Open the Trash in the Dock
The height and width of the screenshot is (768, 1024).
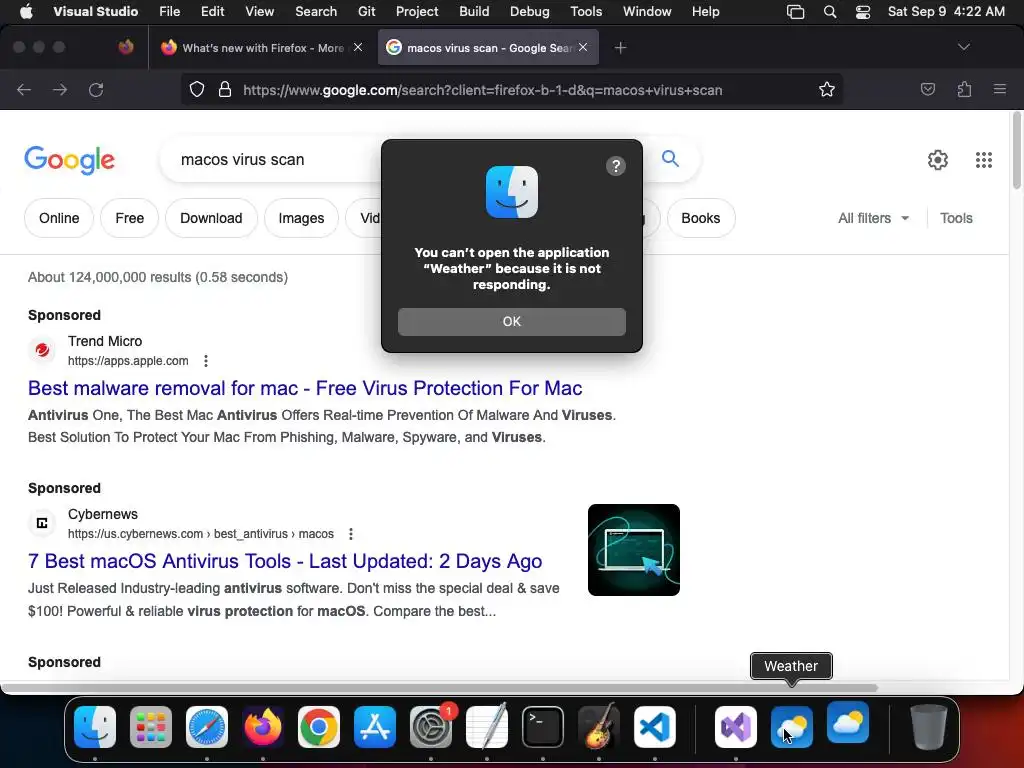pyautogui.click(x=929, y=726)
